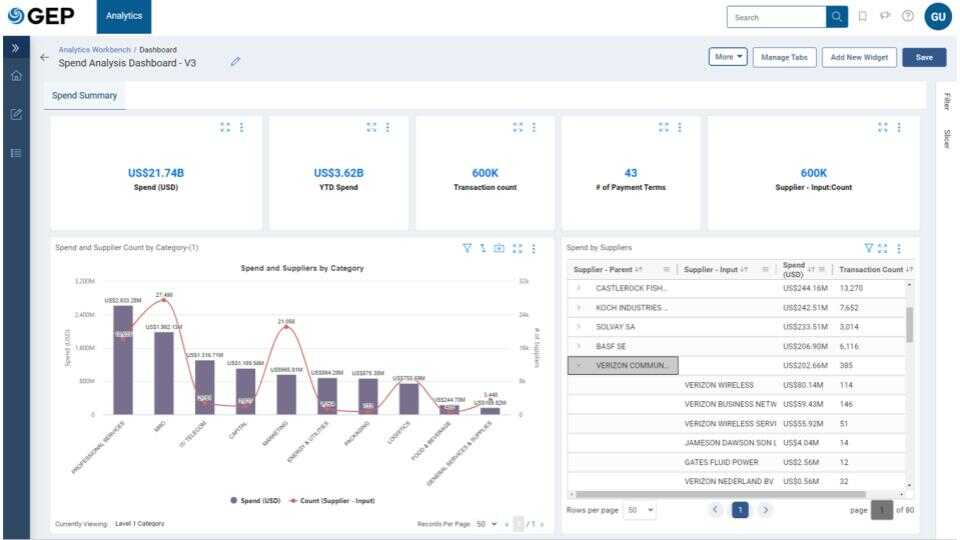Open Records Per Page dropdown
960x540 pixels.
click(487, 524)
